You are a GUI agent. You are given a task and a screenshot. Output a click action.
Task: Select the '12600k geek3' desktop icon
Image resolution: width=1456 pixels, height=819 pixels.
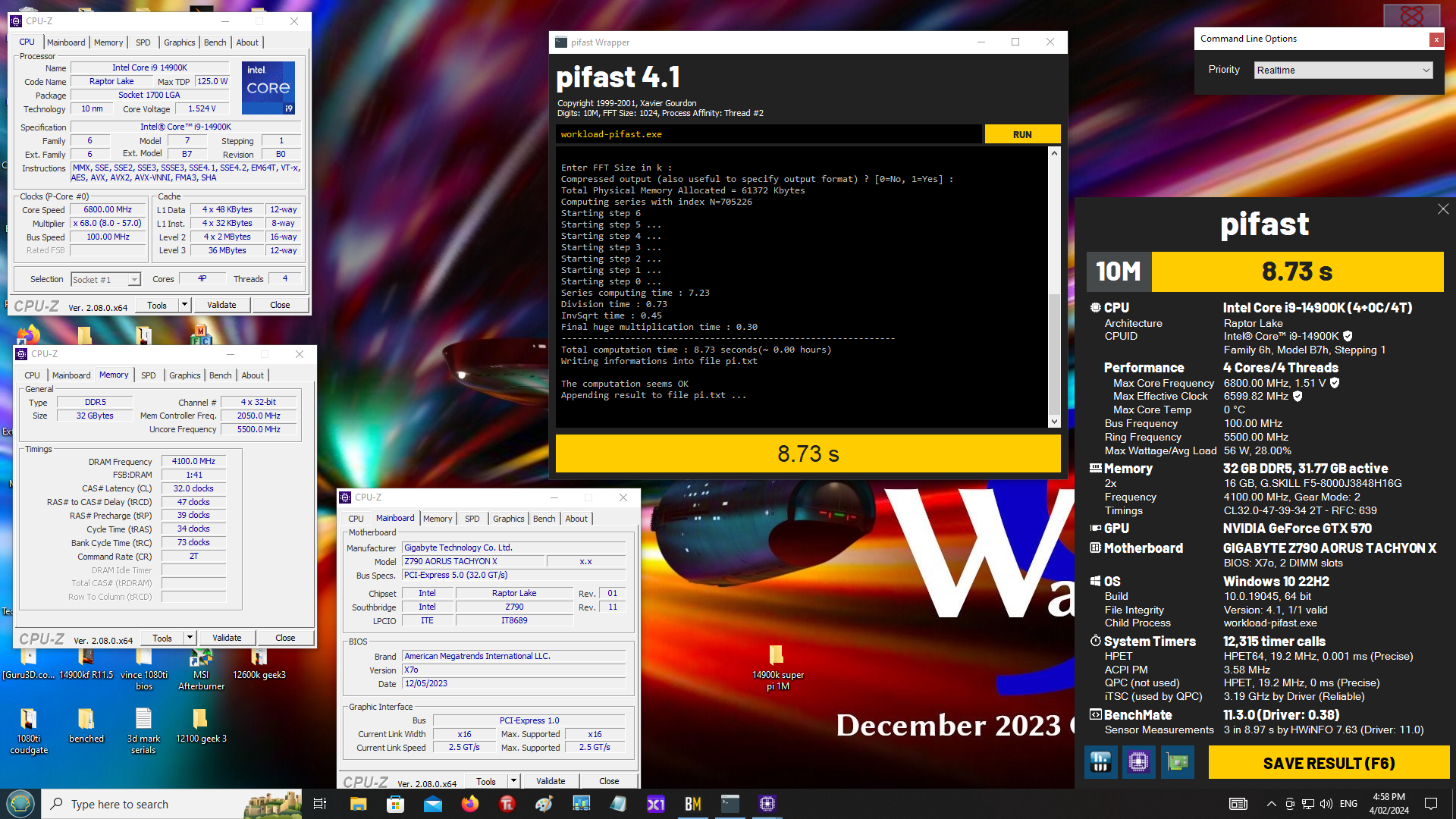pyautogui.click(x=259, y=664)
